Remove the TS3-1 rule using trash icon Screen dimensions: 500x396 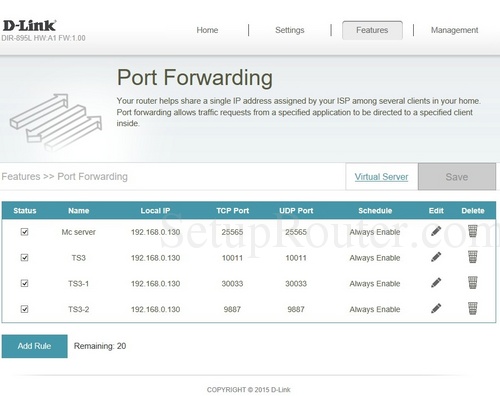tap(473, 282)
